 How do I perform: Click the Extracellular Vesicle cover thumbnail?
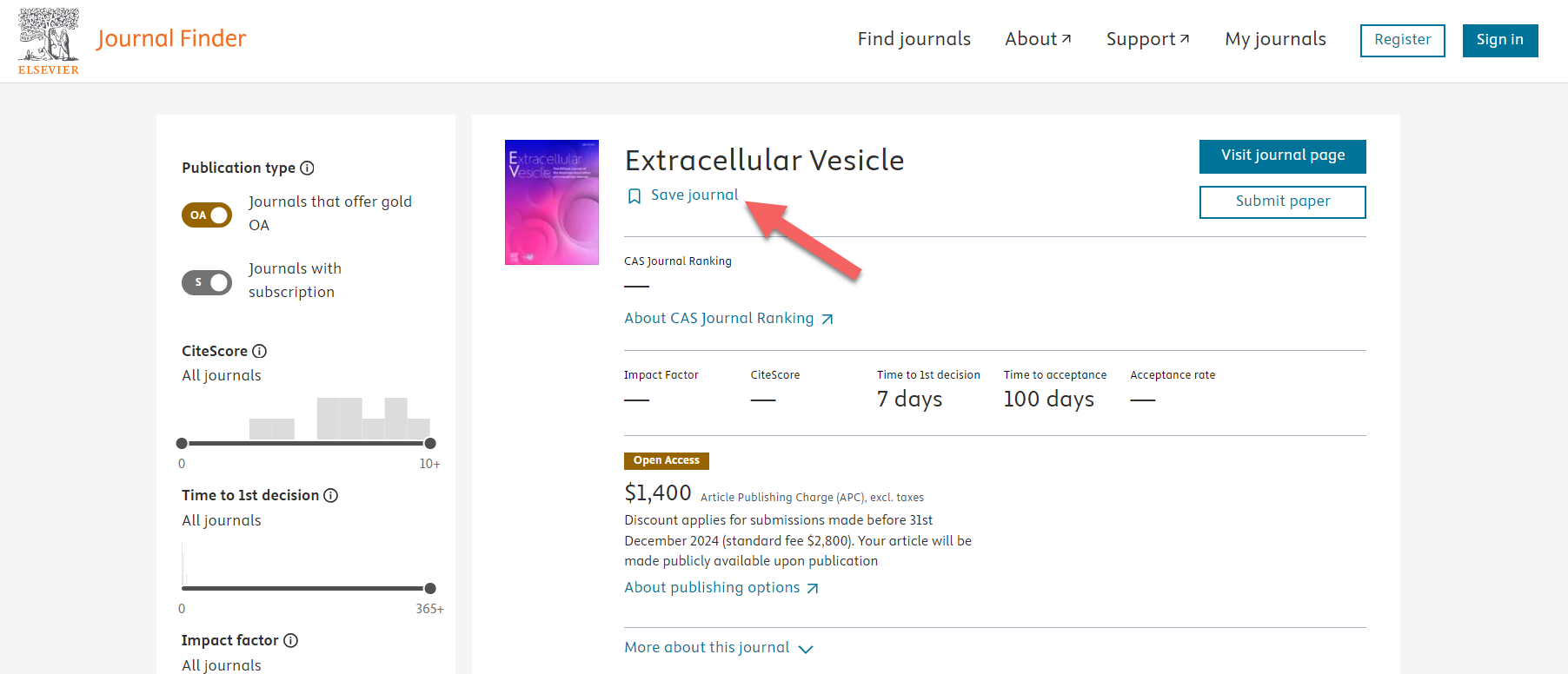[551, 202]
